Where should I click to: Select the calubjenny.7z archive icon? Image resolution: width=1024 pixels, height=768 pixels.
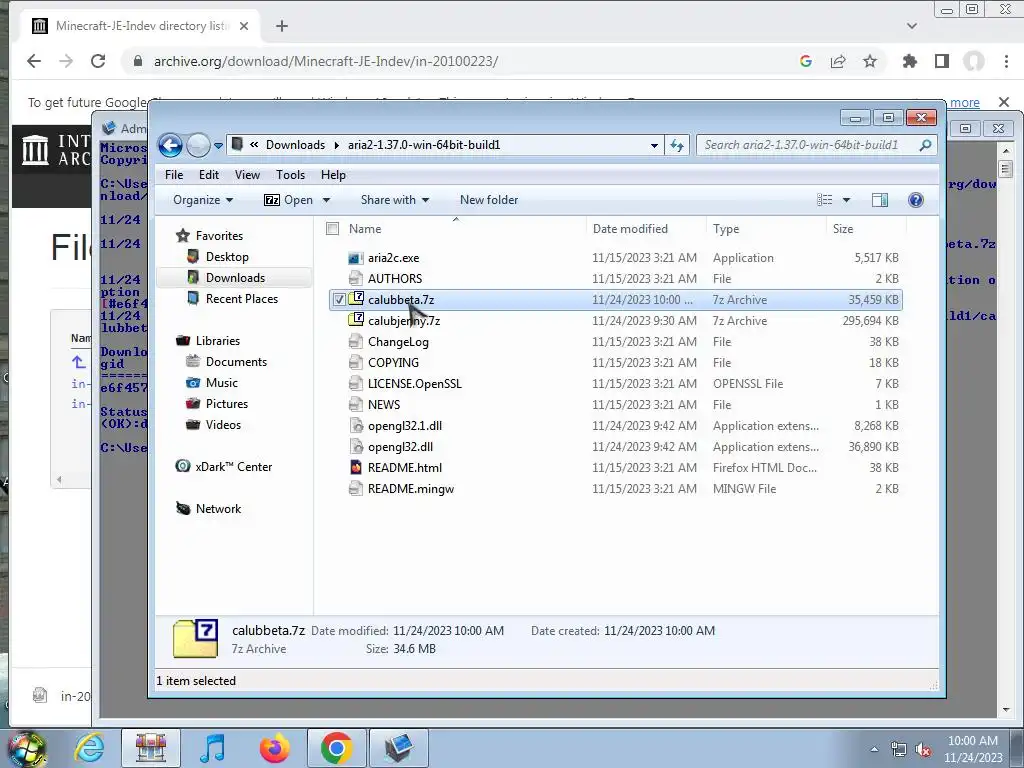pyautogui.click(x=356, y=320)
